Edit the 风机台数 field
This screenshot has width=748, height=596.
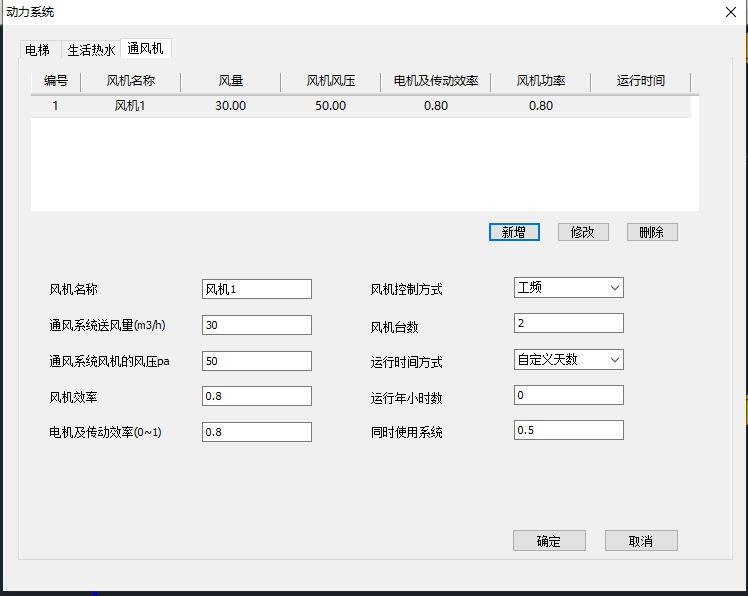(x=568, y=323)
